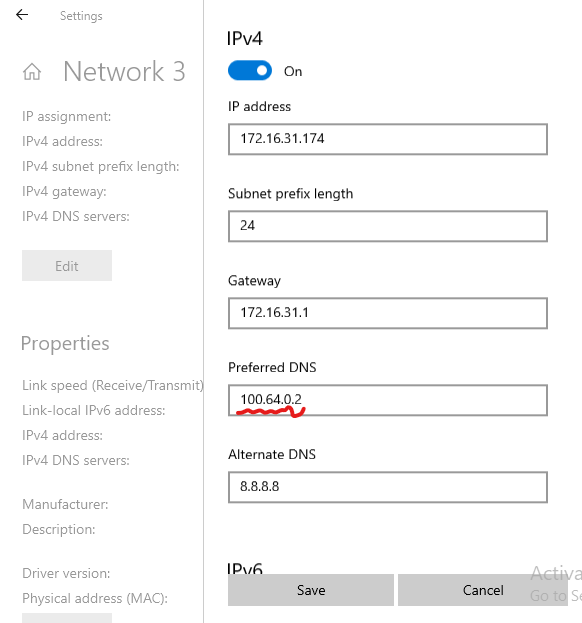Click the Settings window title text

81,16
